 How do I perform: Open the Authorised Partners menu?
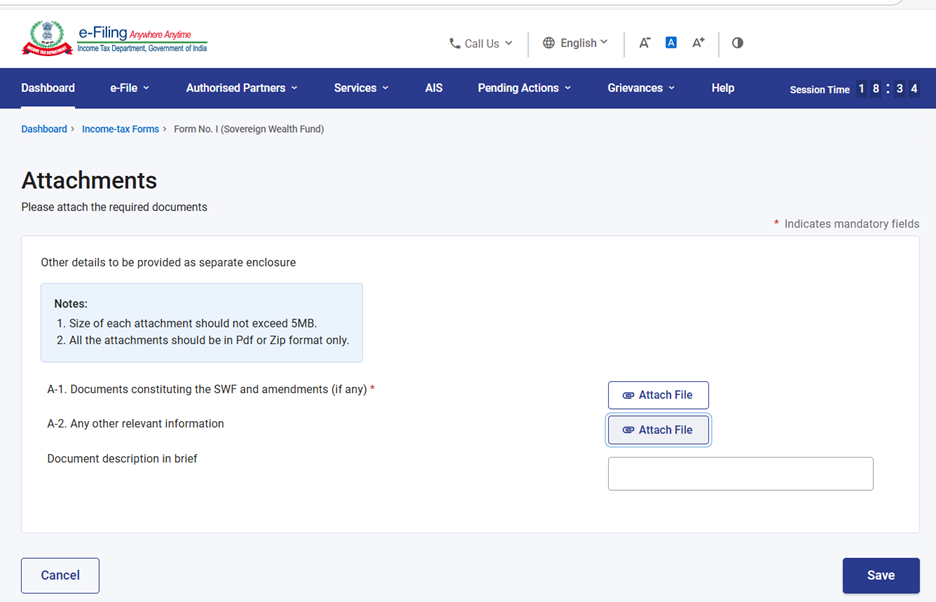pyautogui.click(x=241, y=88)
